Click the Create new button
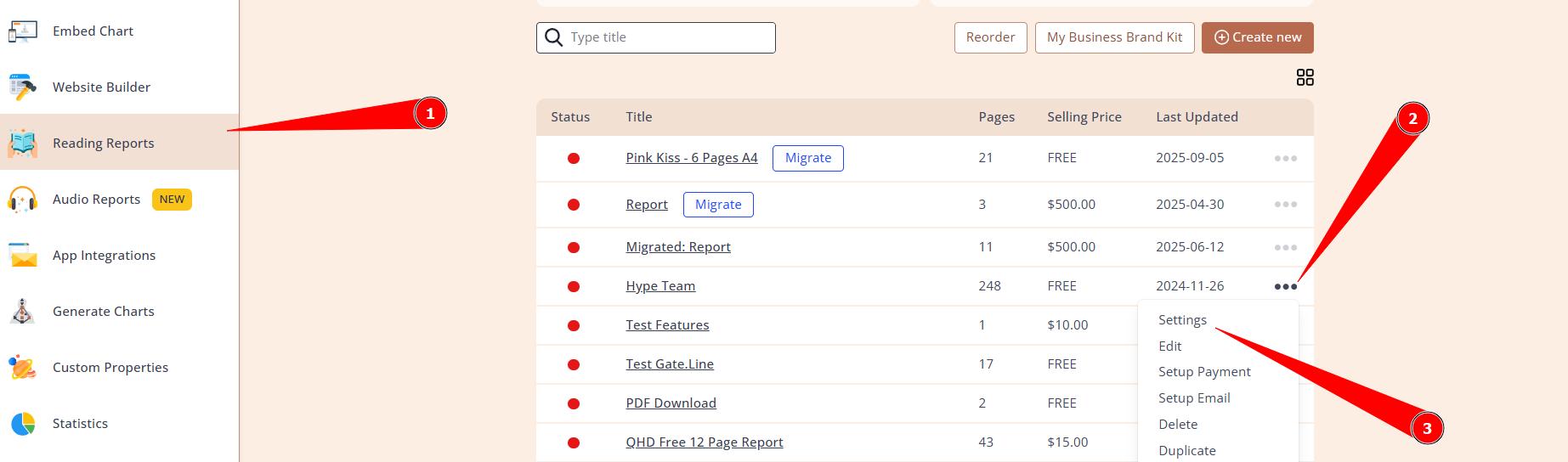Image resolution: width=1568 pixels, height=462 pixels. pos(1257,37)
